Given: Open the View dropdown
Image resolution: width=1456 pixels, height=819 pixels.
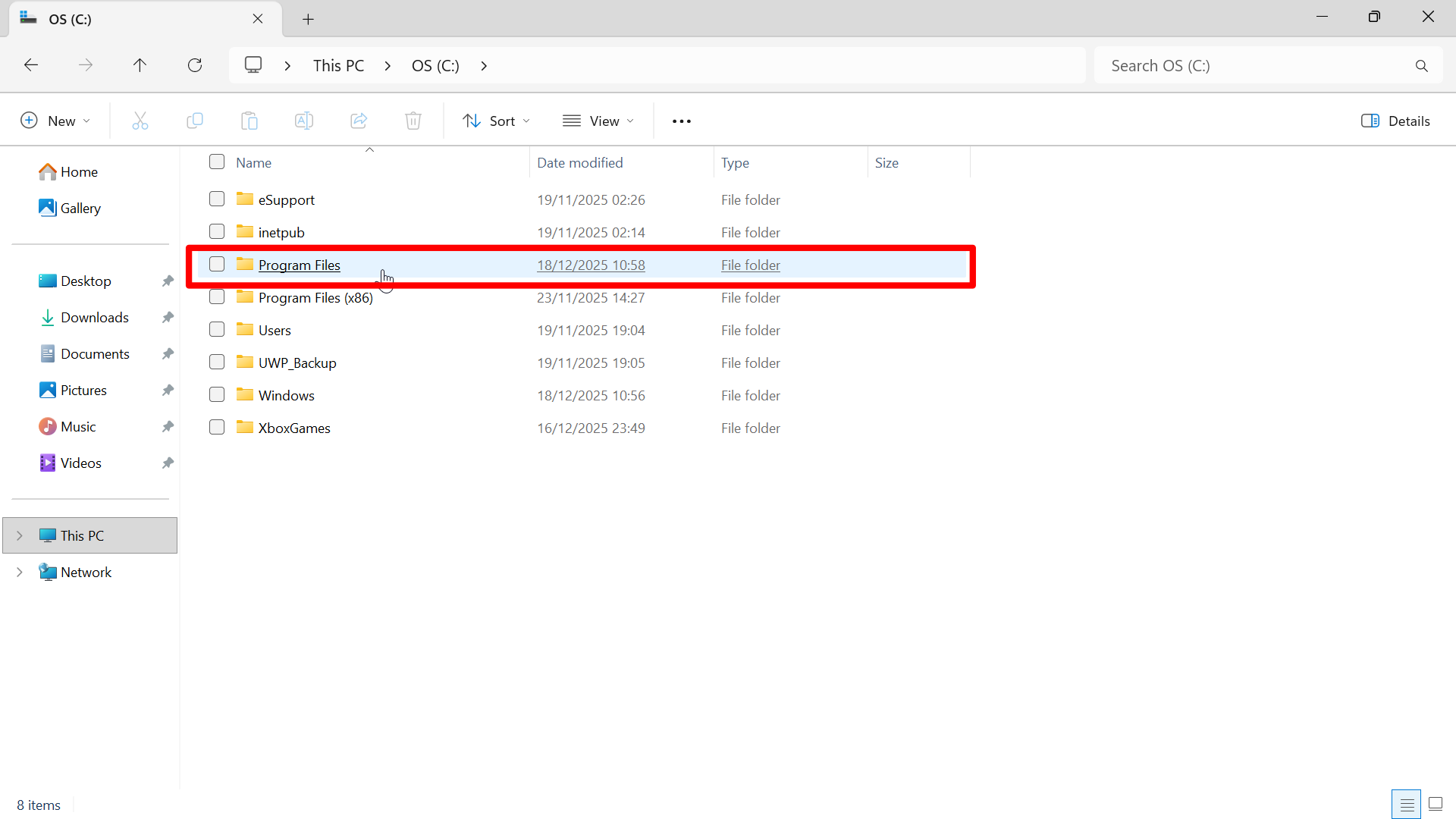Looking at the screenshot, I should tap(598, 121).
